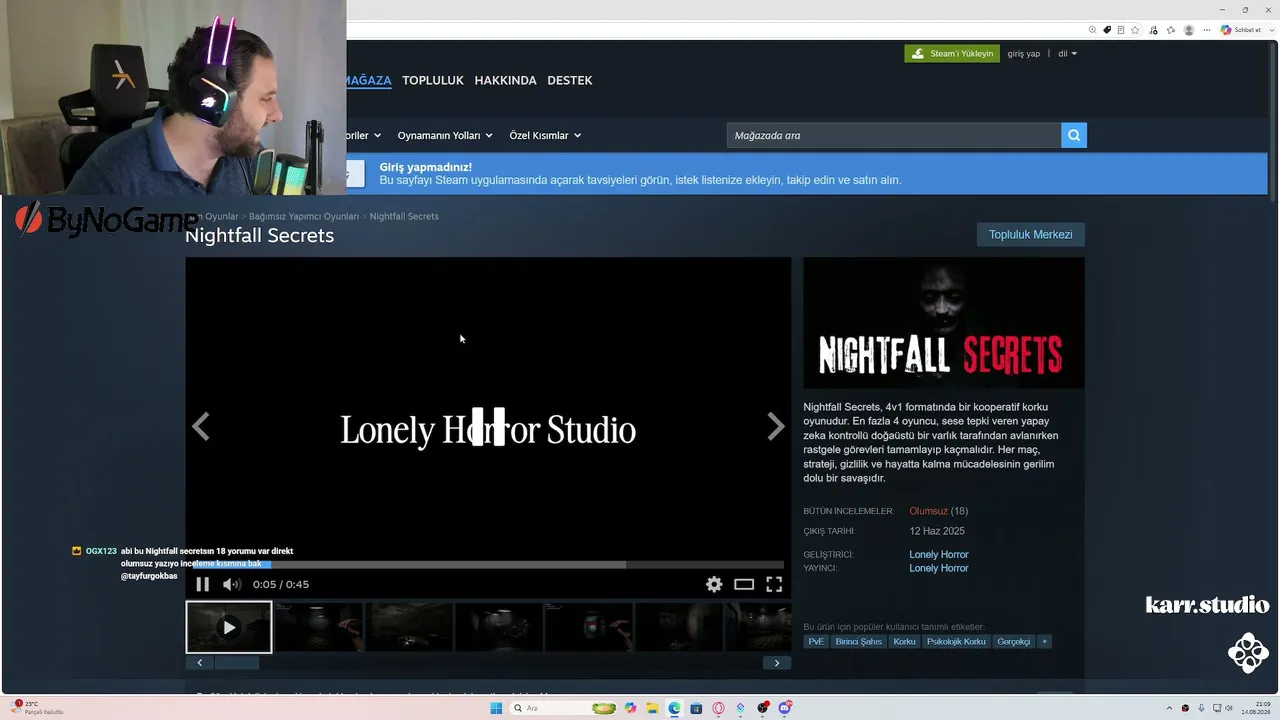The image size is (1280, 720).
Task: Open Microsoft Edge from the taskbar
Action: 674,708
